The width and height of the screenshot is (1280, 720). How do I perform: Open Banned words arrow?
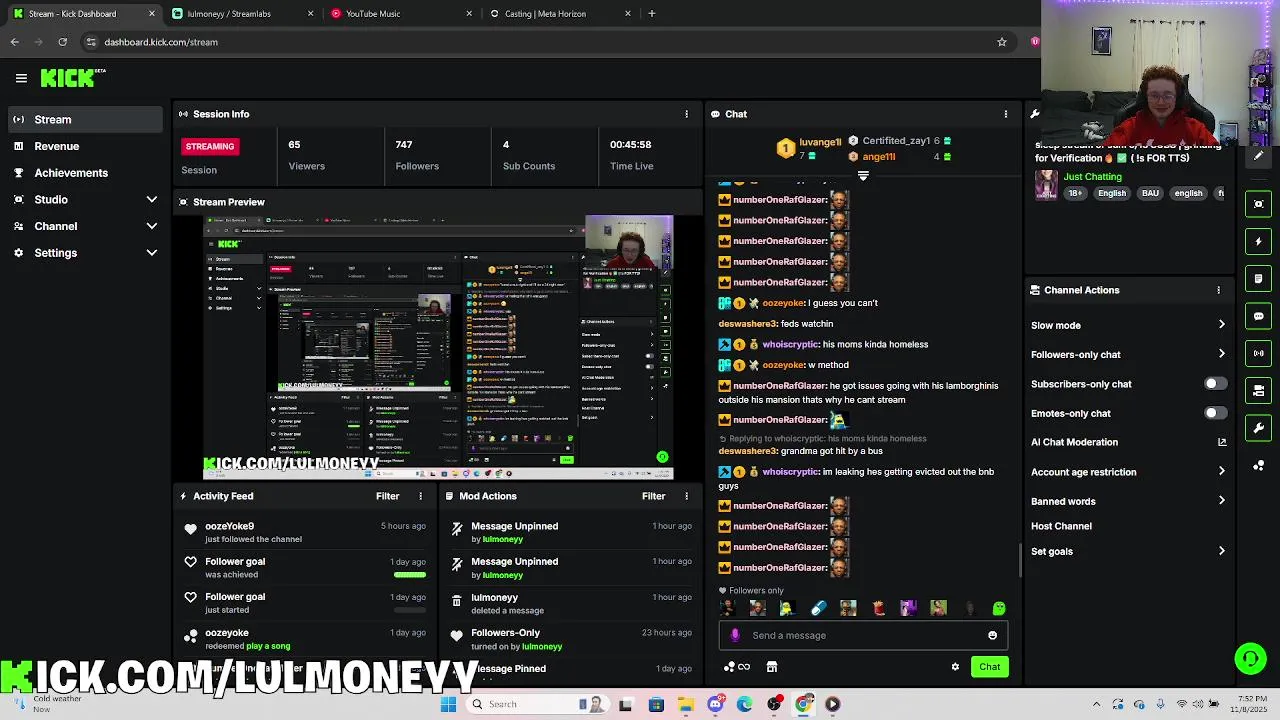1221,501
